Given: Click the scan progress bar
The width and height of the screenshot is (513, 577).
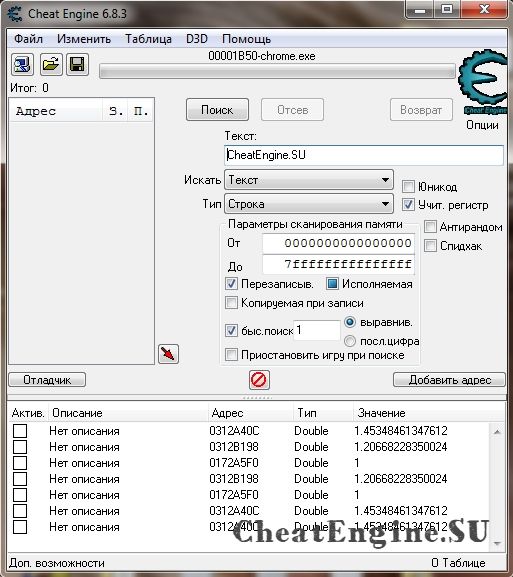Looking at the screenshot, I should (277, 71).
